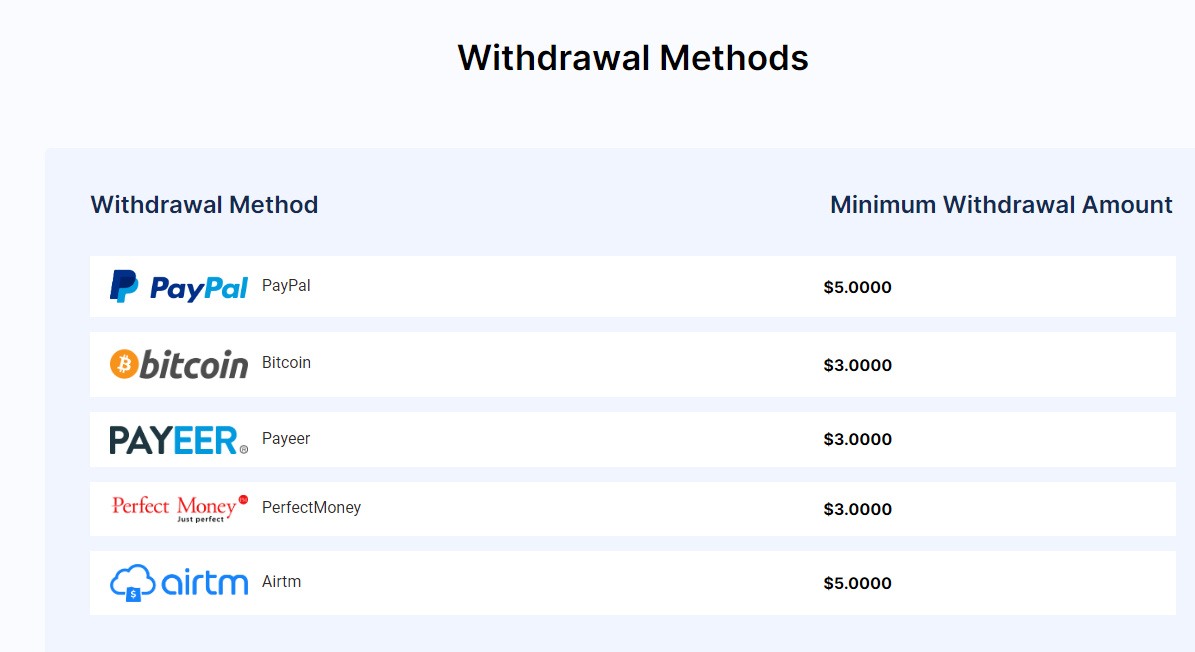Select the Airtm text label

tap(281, 582)
